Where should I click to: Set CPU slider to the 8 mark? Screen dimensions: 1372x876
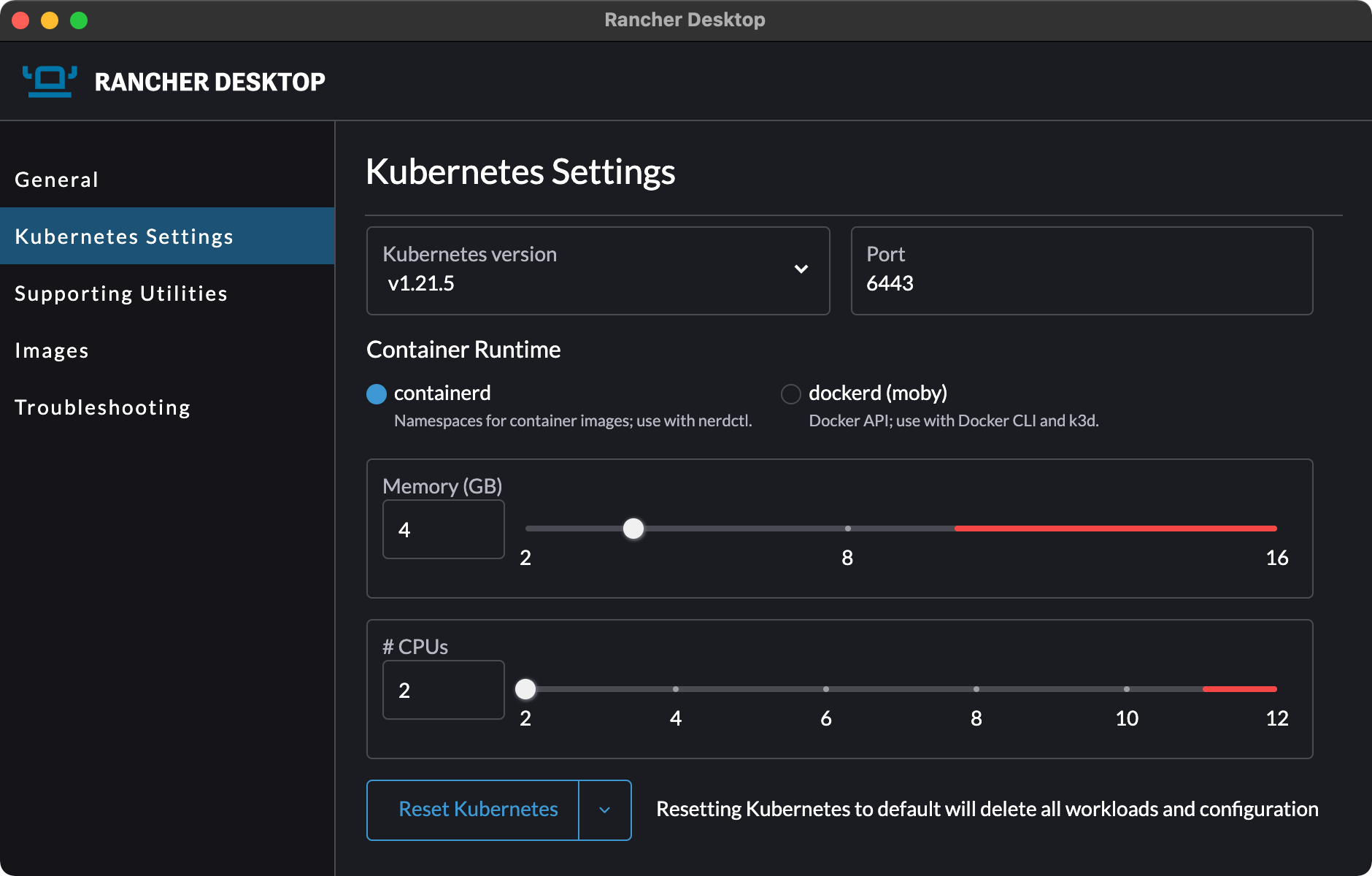[976, 689]
